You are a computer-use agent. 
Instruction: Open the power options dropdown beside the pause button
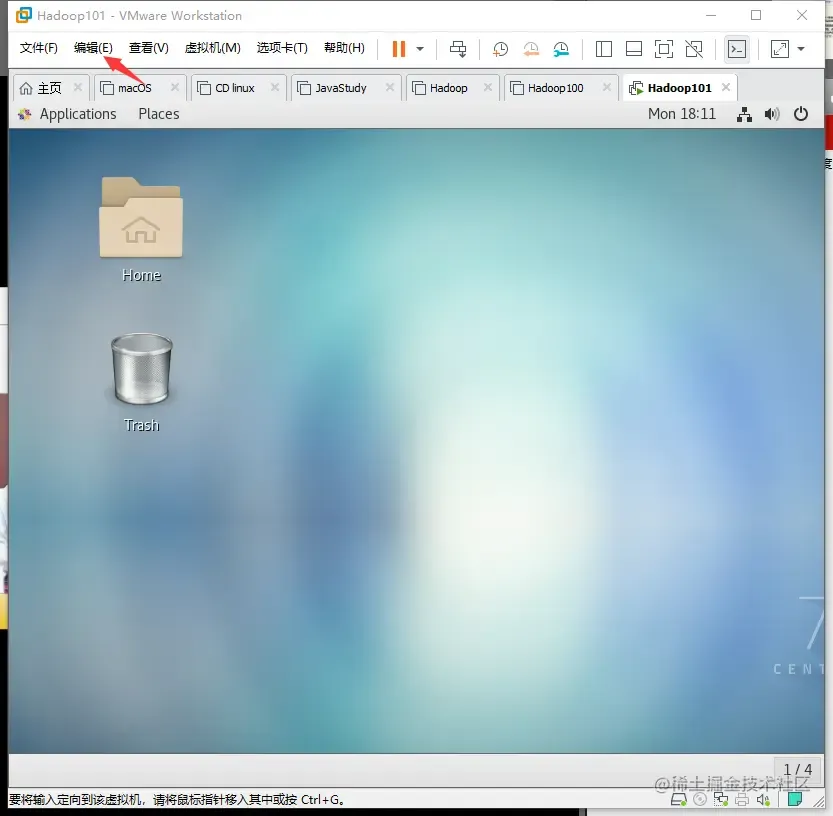click(420, 49)
